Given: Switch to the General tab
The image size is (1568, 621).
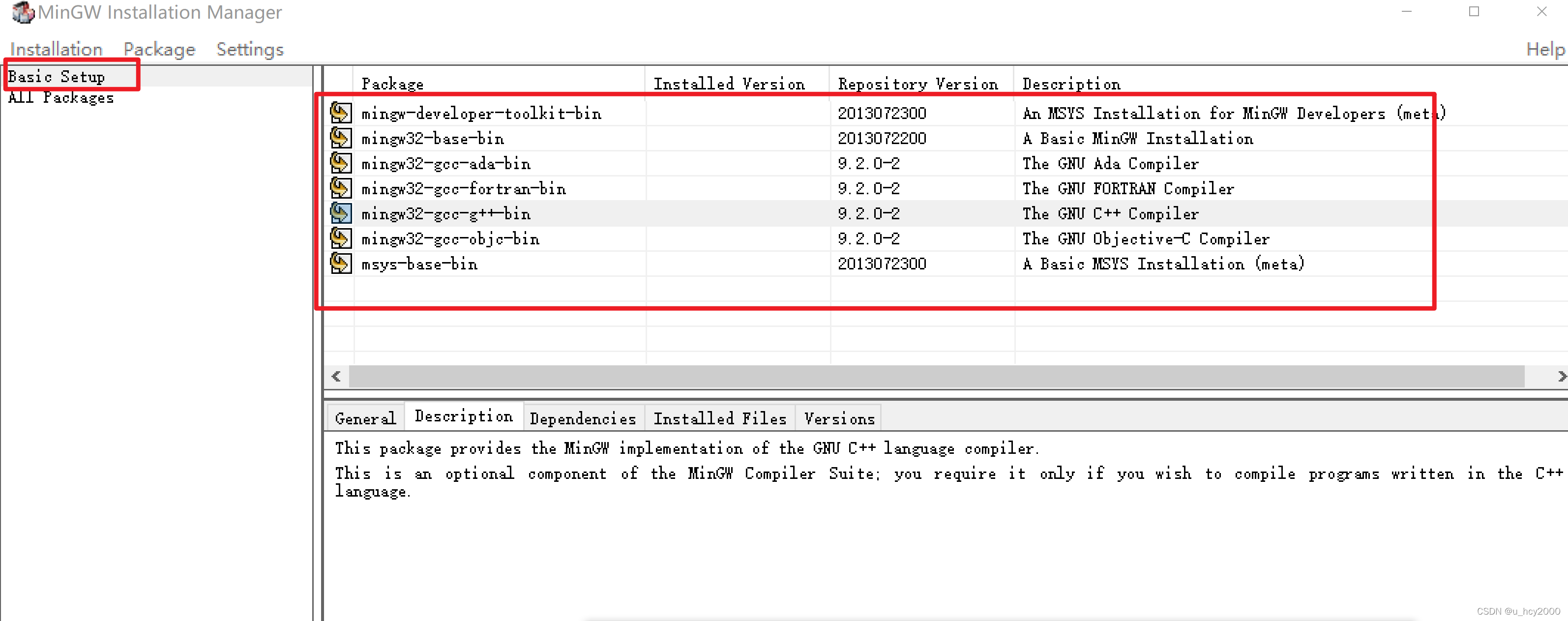Looking at the screenshot, I should [365, 418].
